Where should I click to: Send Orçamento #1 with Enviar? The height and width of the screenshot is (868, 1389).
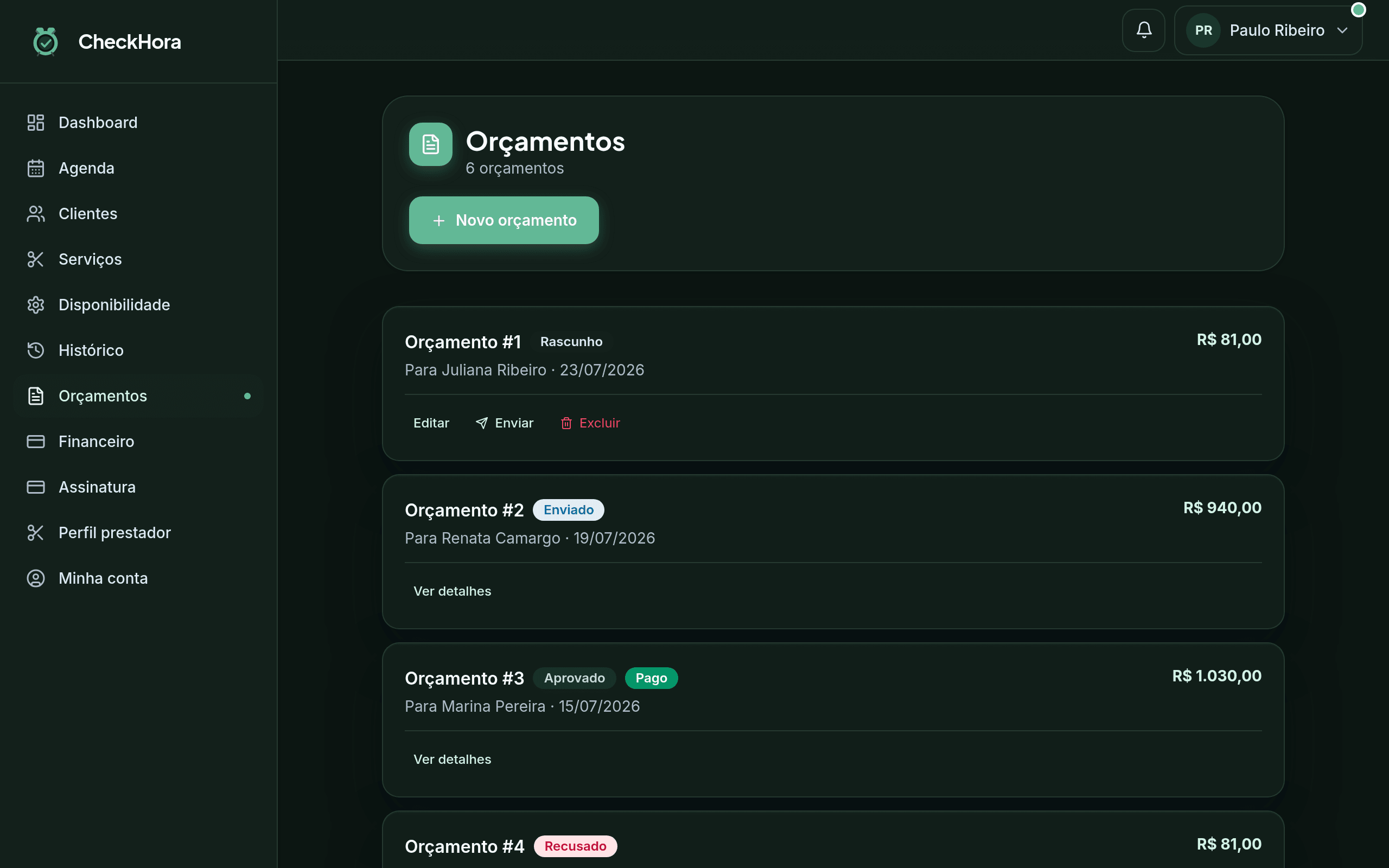click(505, 423)
